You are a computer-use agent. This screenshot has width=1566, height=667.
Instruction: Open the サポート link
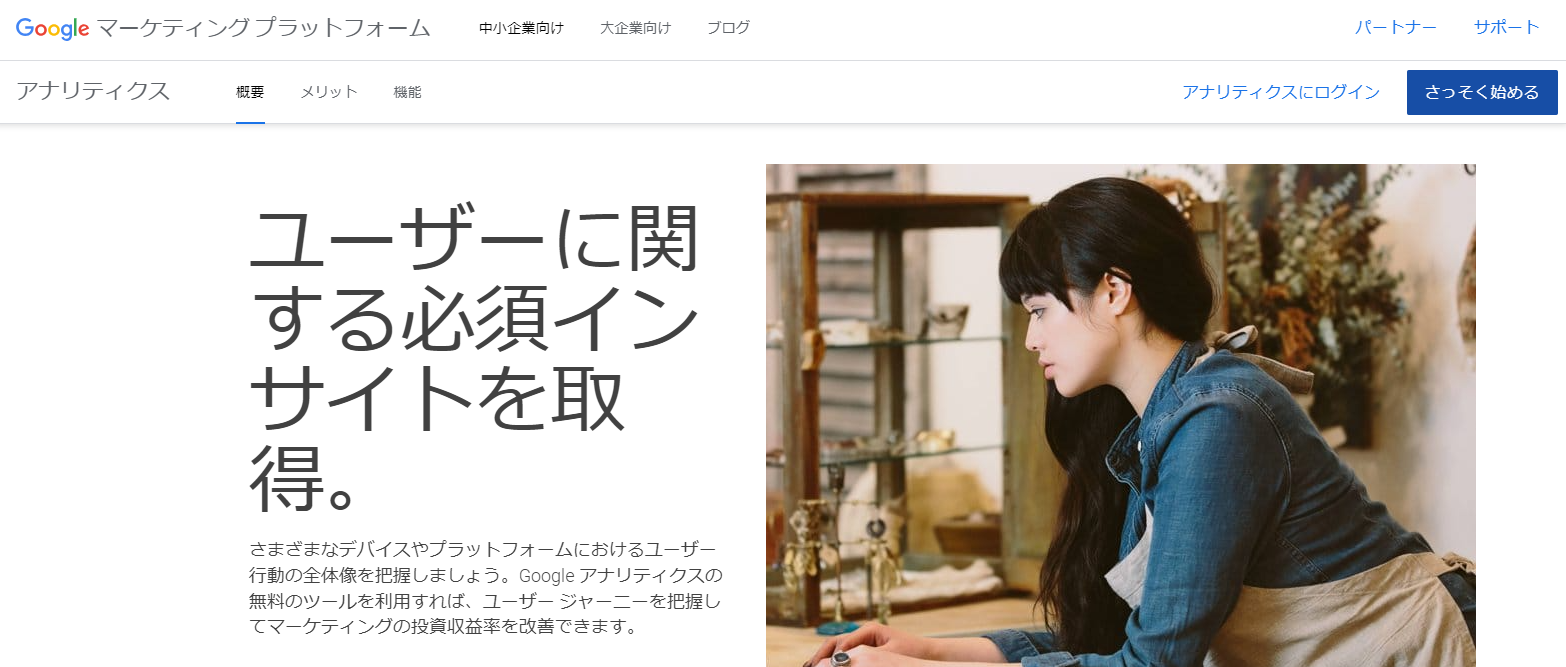(1507, 28)
